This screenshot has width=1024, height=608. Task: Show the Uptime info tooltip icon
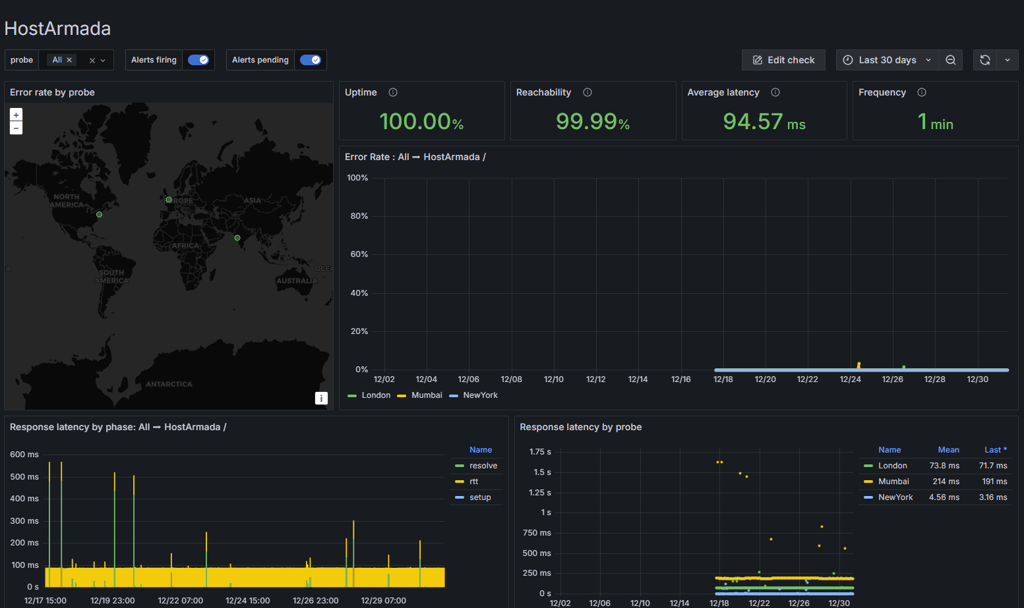pos(393,92)
